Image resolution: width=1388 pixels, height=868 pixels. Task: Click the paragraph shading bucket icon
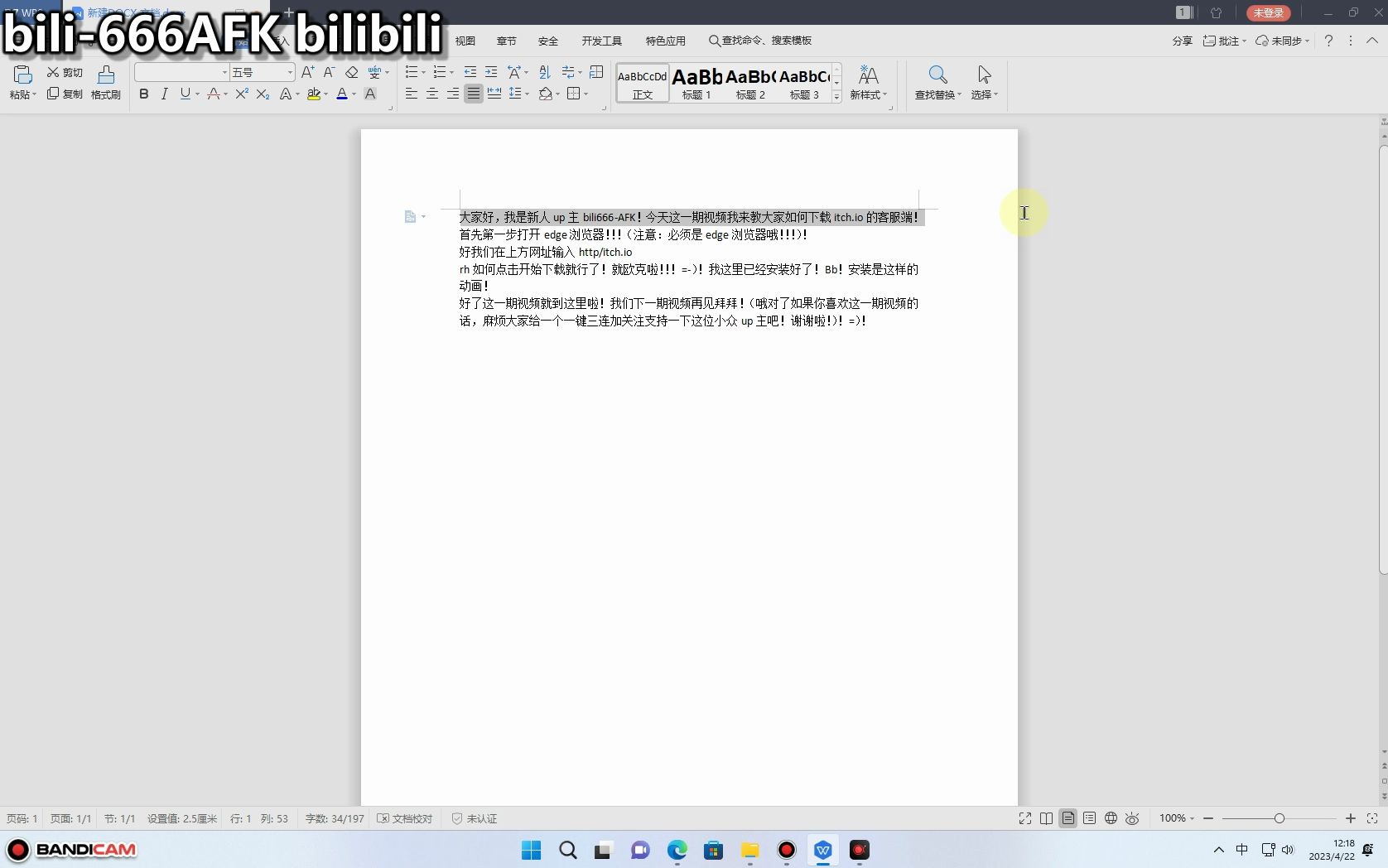(545, 94)
